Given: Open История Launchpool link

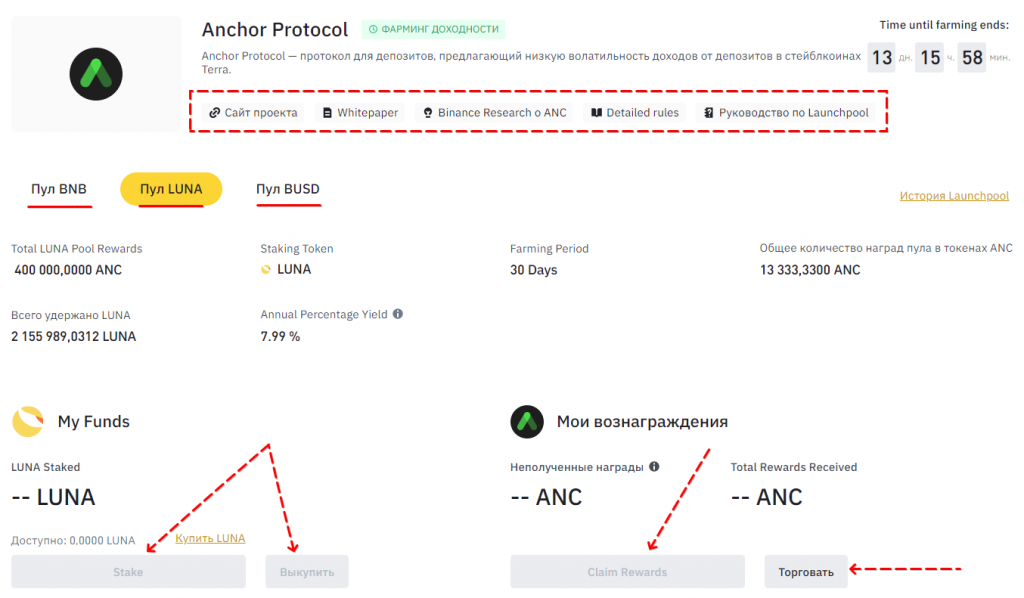Looking at the screenshot, I should tap(954, 196).
